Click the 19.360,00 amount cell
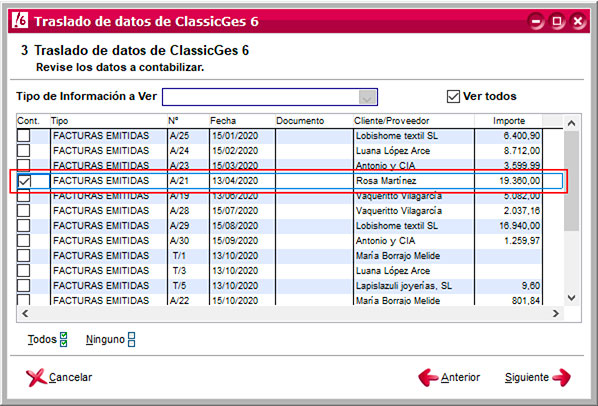 [x=508, y=181]
